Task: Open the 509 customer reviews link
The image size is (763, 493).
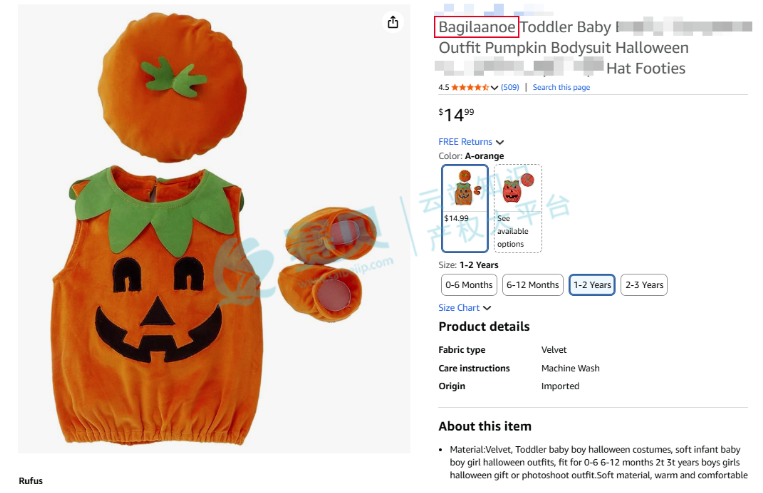Action: click(510, 88)
